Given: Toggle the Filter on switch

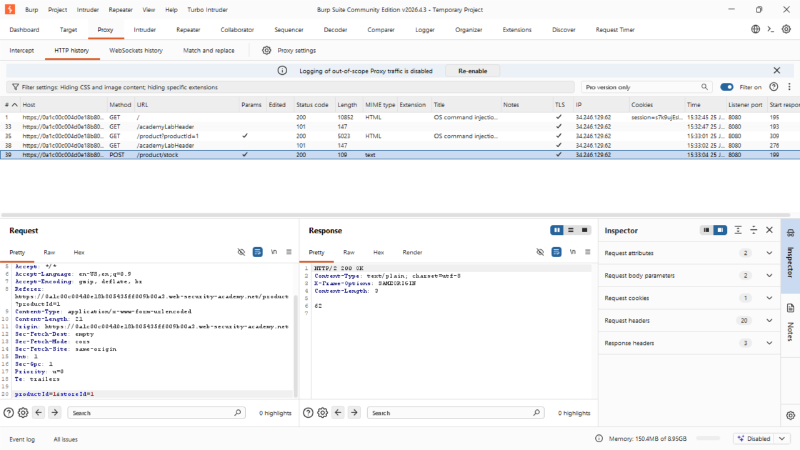Looking at the screenshot, I should click(727, 87).
